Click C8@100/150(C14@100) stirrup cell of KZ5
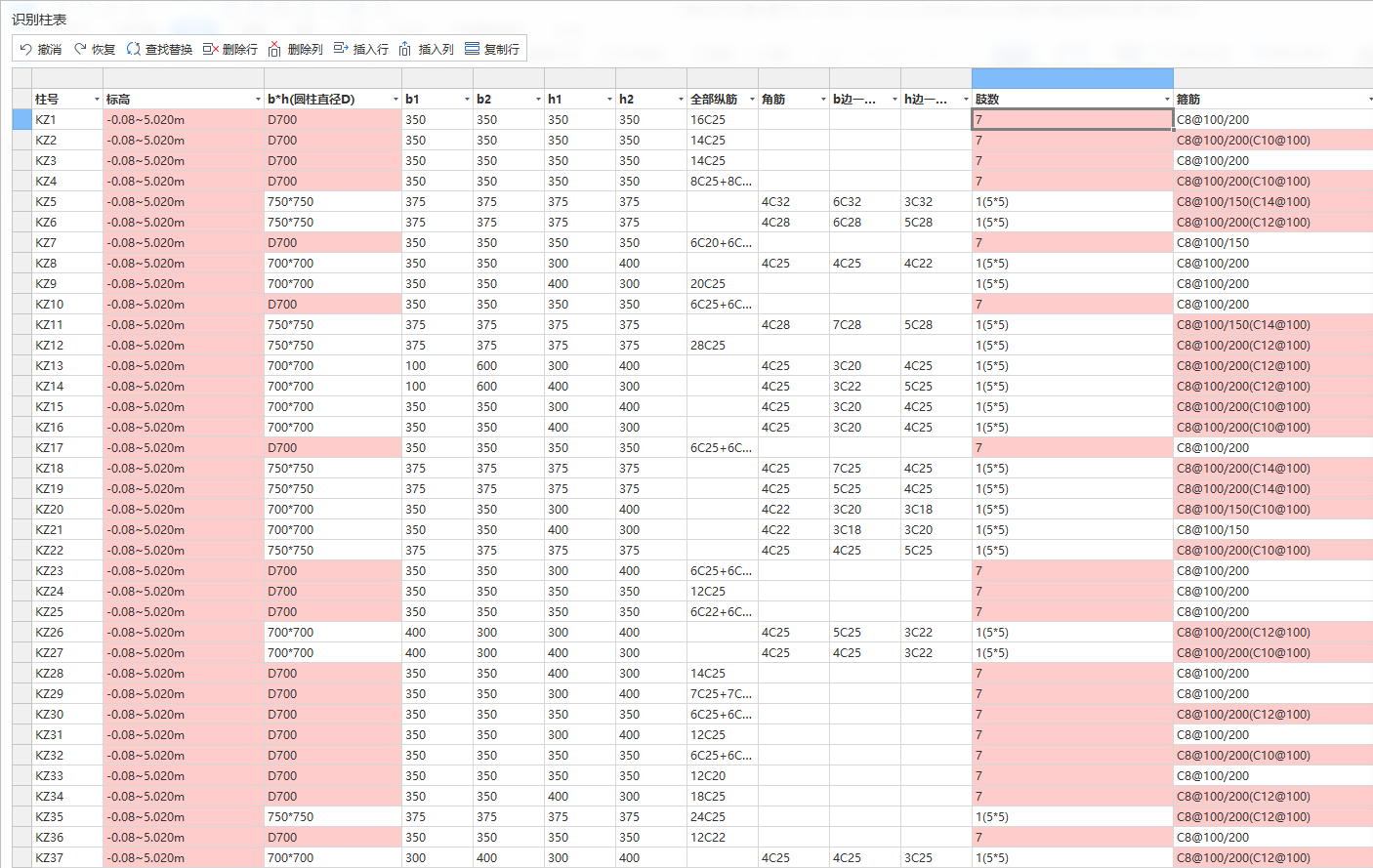This screenshot has width=1373, height=868. click(x=1273, y=202)
